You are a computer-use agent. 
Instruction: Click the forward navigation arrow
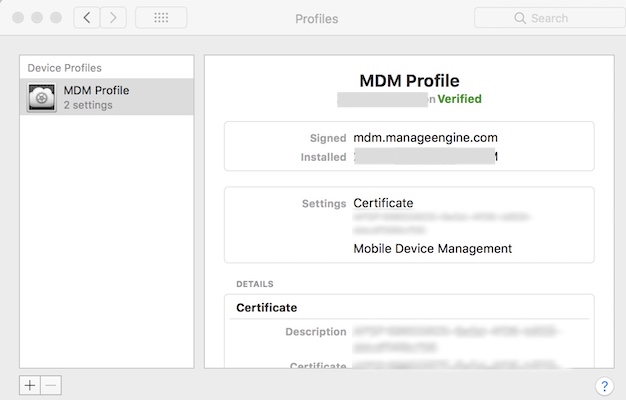113,18
